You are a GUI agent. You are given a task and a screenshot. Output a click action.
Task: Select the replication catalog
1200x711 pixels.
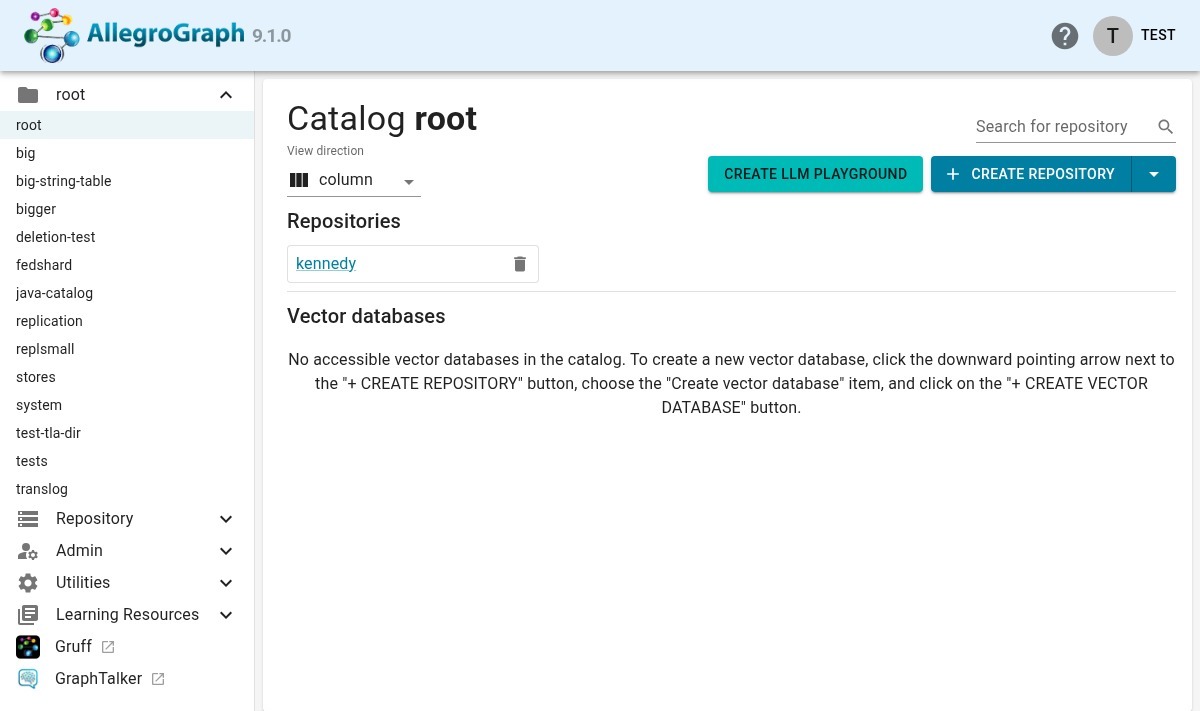tap(127, 321)
